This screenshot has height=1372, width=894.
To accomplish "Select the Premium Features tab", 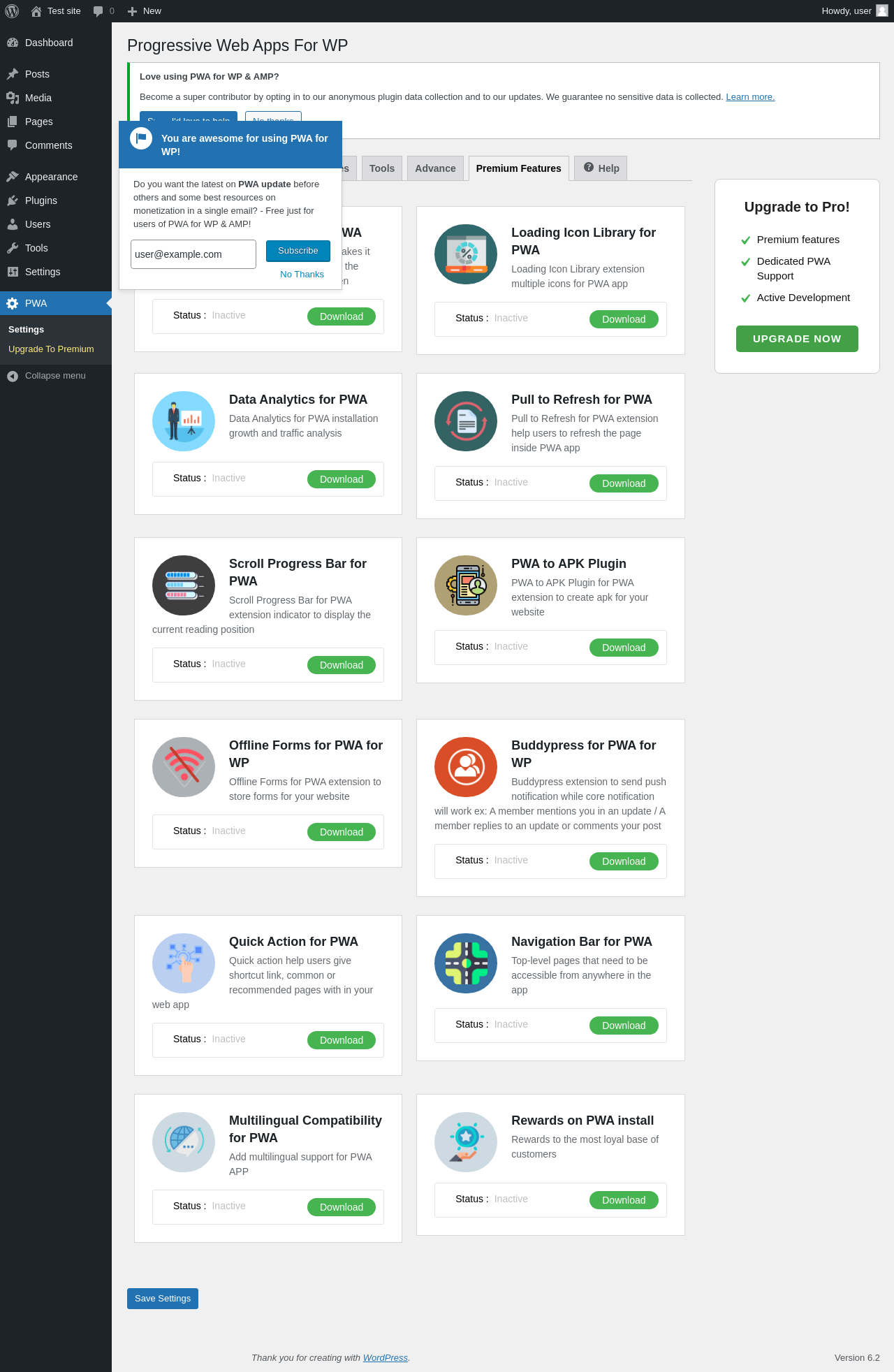I will 519,168.
